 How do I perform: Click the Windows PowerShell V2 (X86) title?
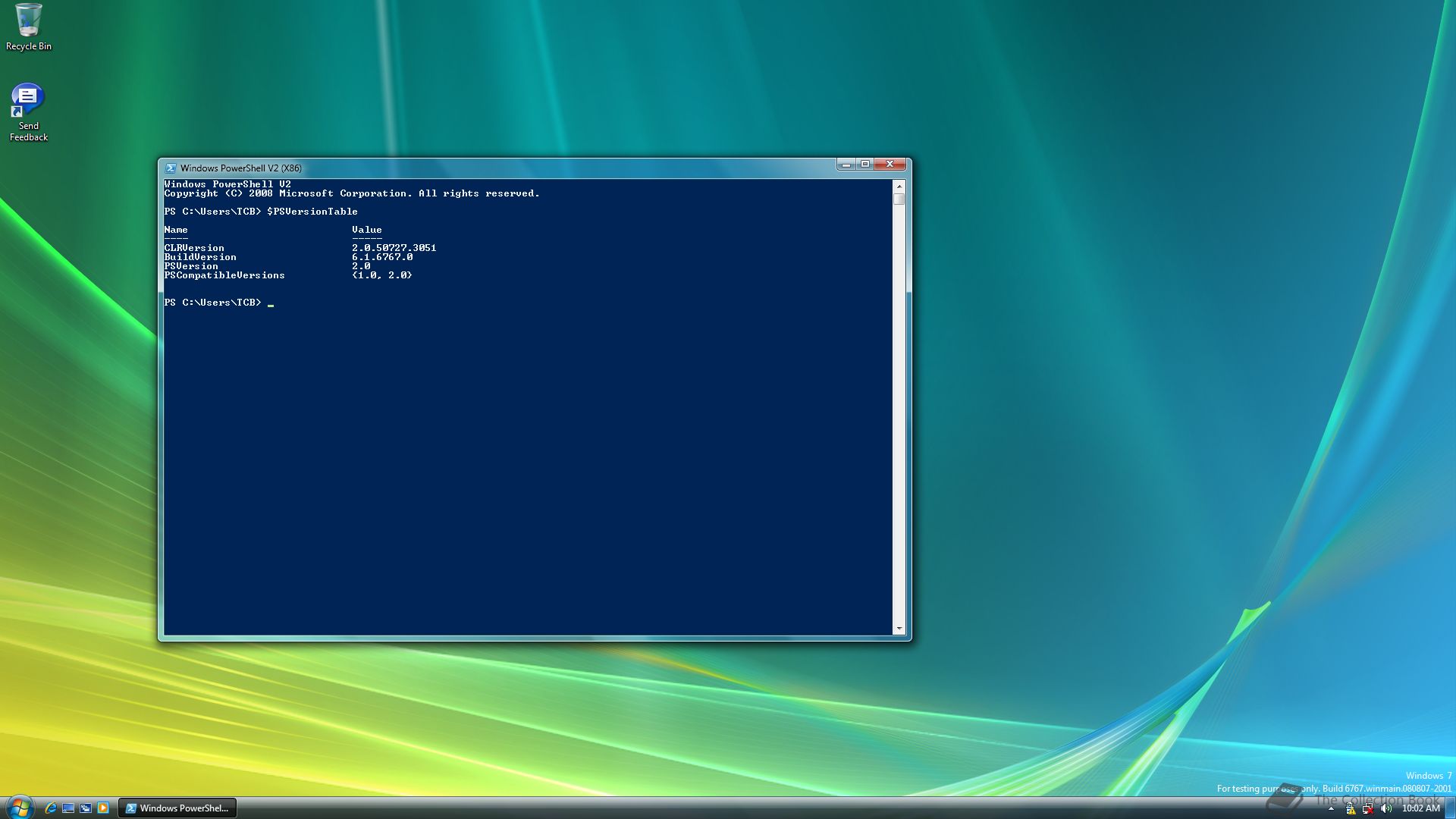coord(241,168)
